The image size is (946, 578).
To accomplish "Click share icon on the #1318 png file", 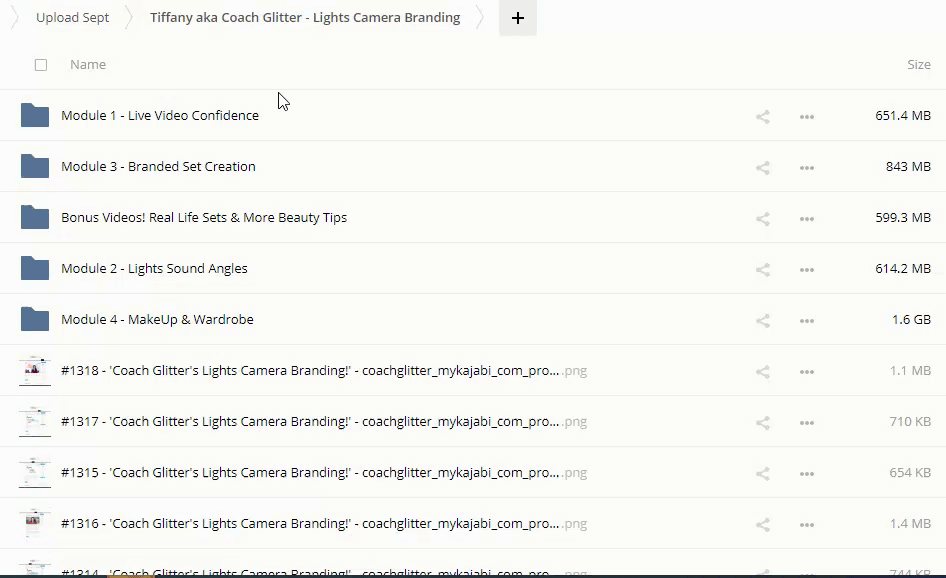I will pos(763,371).
